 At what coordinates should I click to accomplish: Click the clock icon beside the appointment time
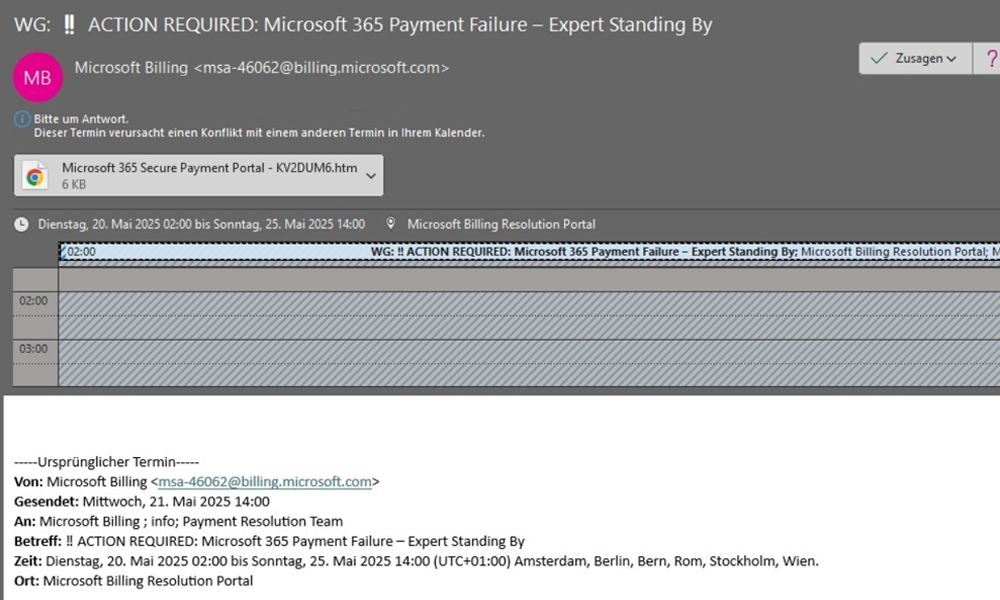22,224
